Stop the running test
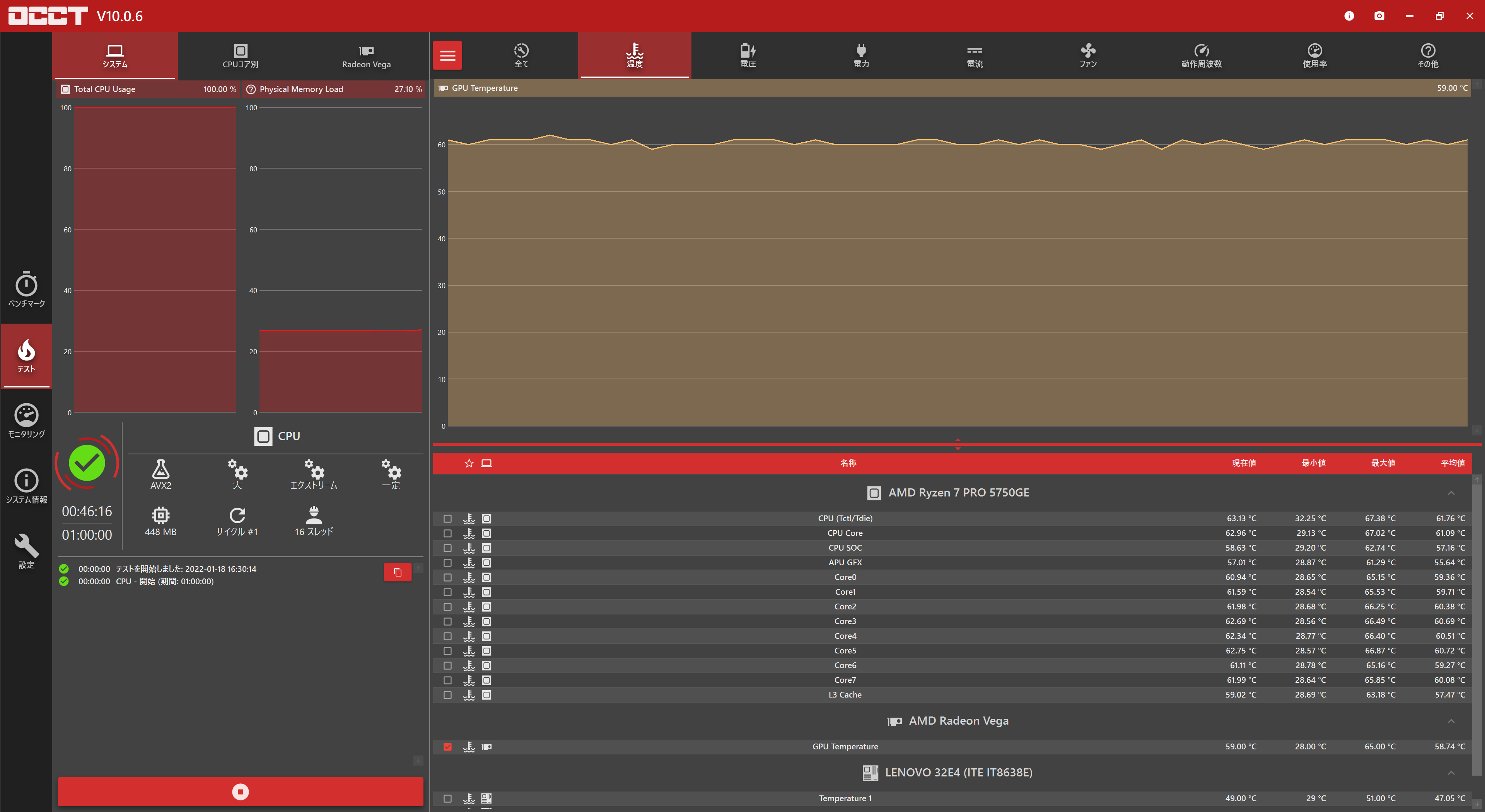Screen dimensions: 1485x812 pyautogui.click(x=241, y=791)
